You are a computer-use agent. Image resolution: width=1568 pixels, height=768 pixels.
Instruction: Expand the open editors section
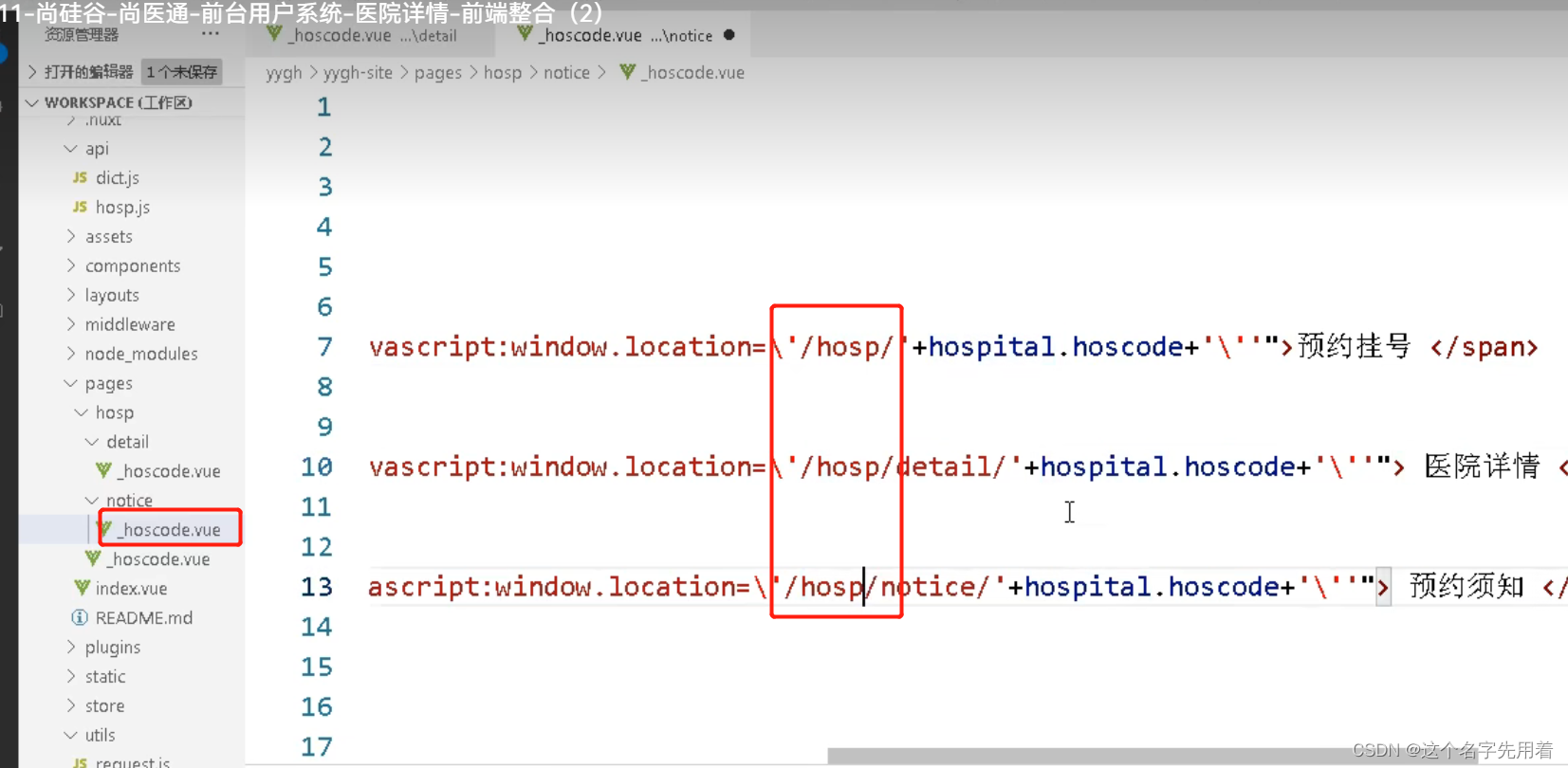(x=32, y=72)
